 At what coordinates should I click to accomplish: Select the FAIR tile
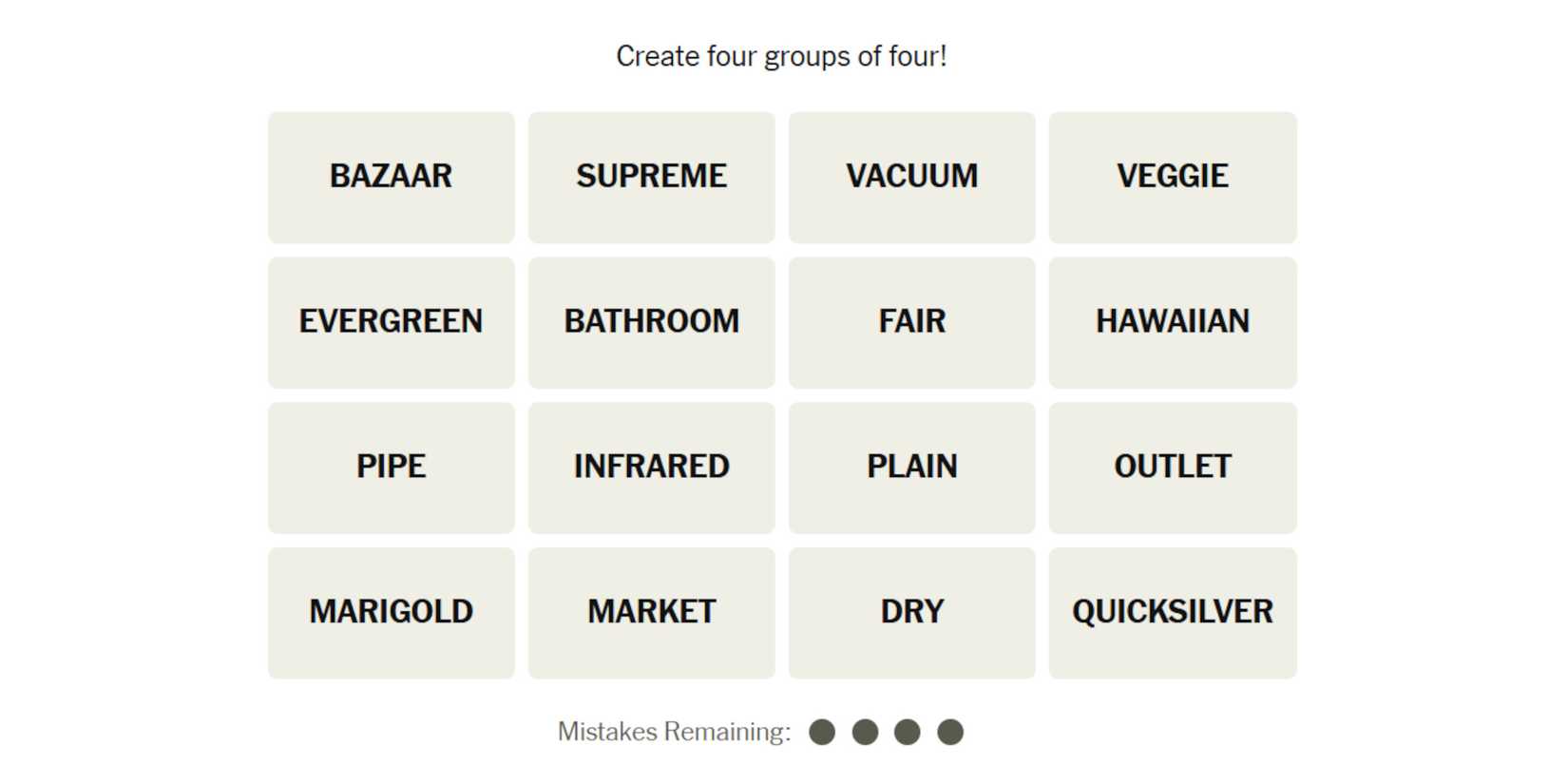pos(911,322)
